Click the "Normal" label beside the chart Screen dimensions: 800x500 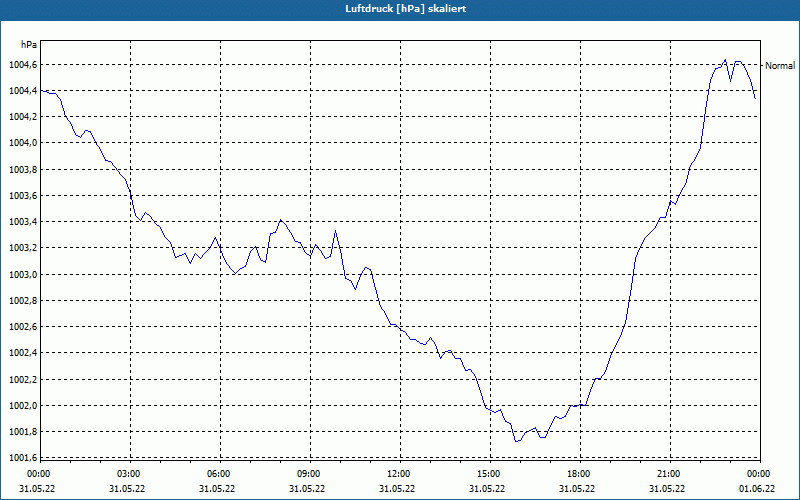(780, 65)
